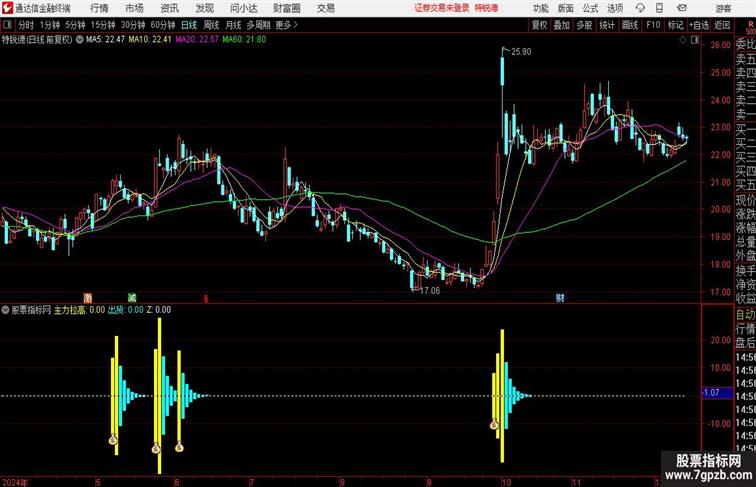This screenshot has height=487, width=756.
Task: Click the diamond icon above the price axis
Action: pos(683,41)
